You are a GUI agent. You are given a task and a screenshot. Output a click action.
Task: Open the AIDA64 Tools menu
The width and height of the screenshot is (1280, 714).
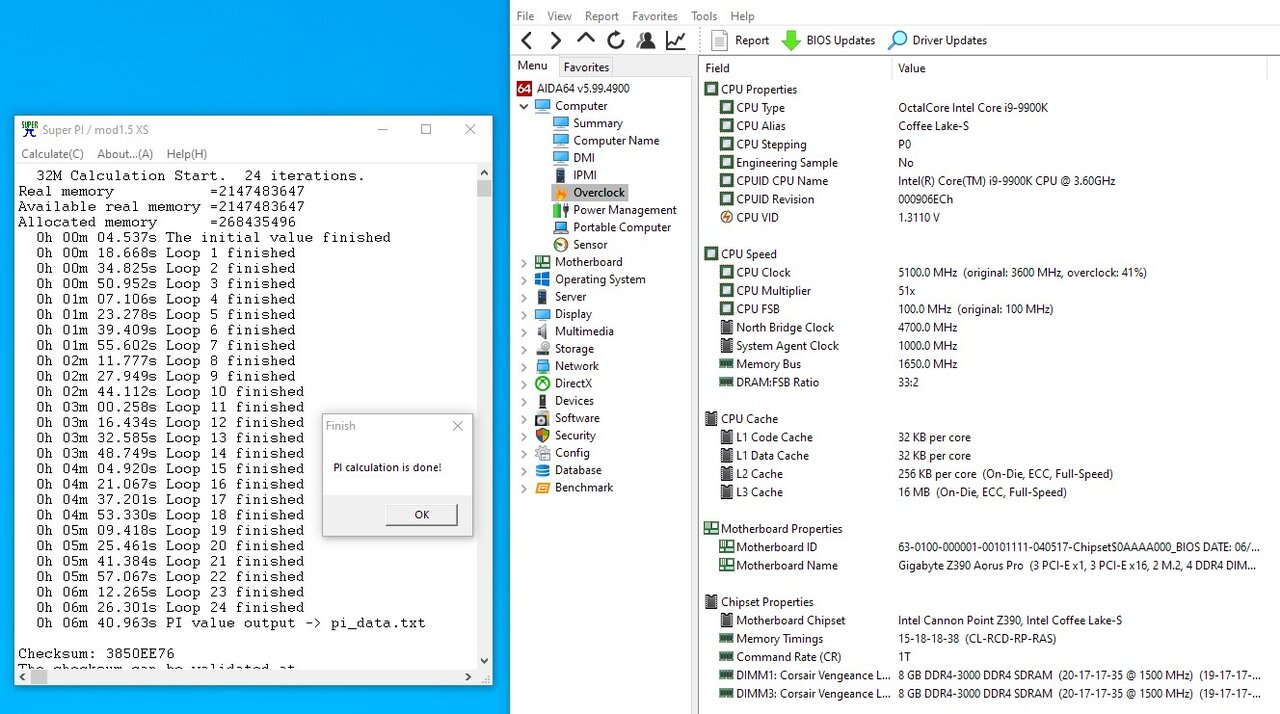pyautogui.click(x=704, y=16)
